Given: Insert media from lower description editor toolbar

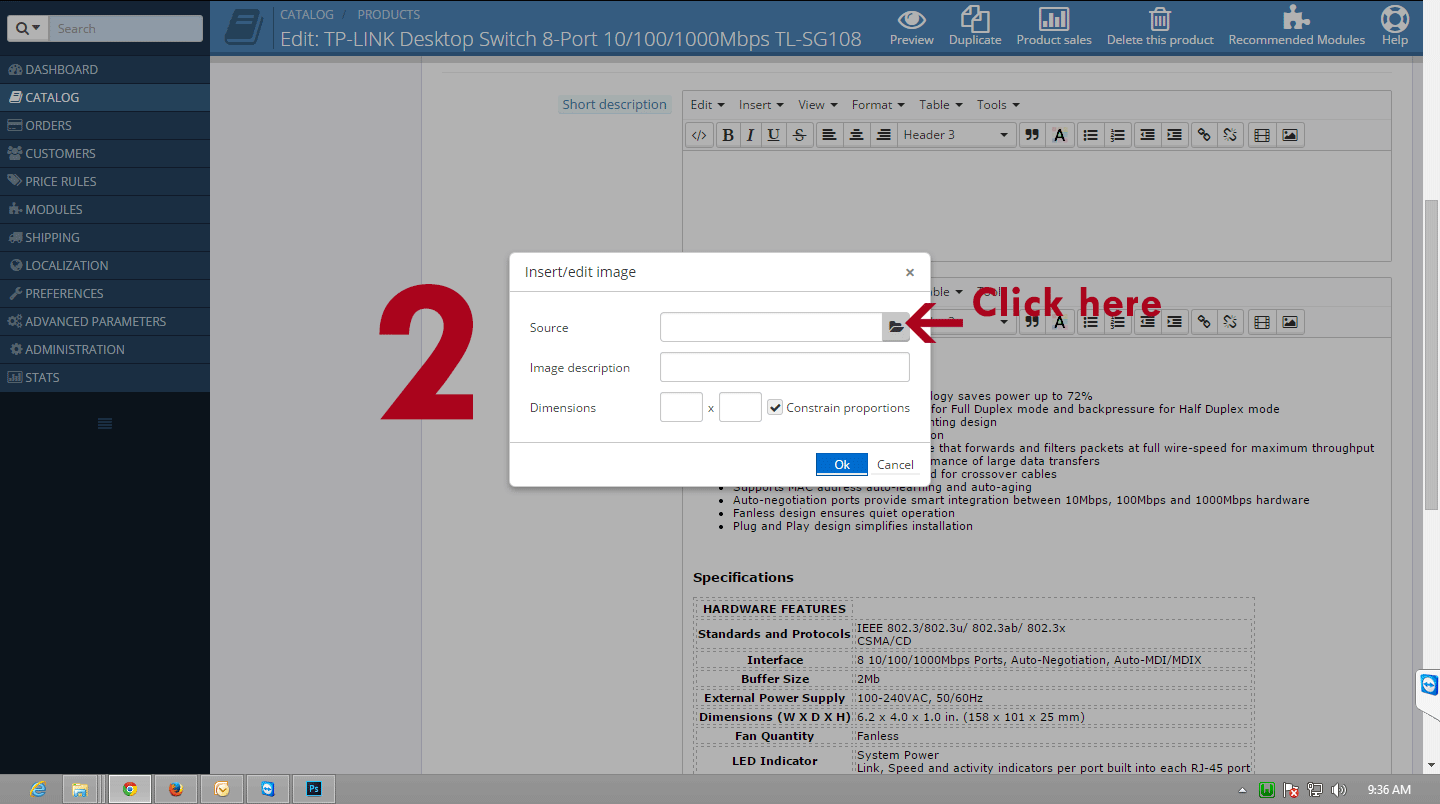Looking at the screenshot, I should point(1262,322).
